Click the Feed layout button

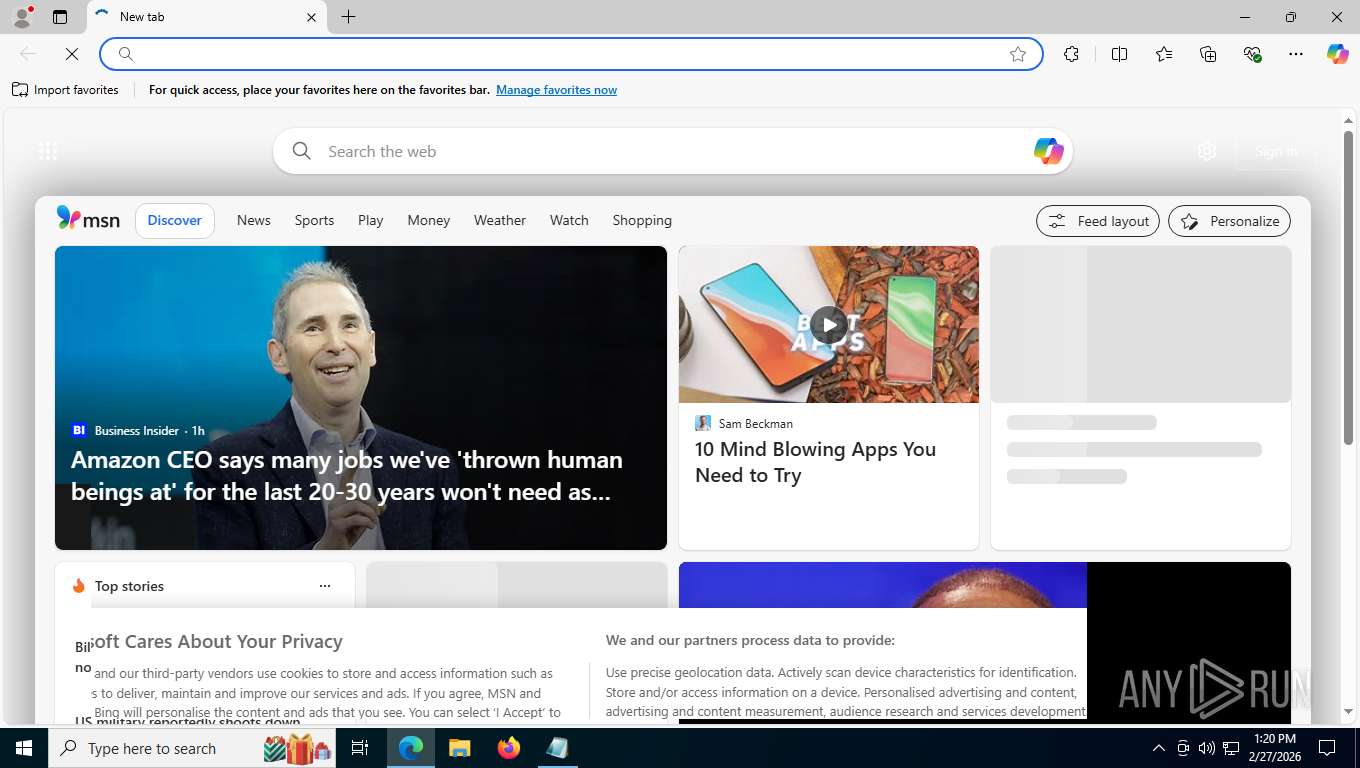pos(1098,221)
